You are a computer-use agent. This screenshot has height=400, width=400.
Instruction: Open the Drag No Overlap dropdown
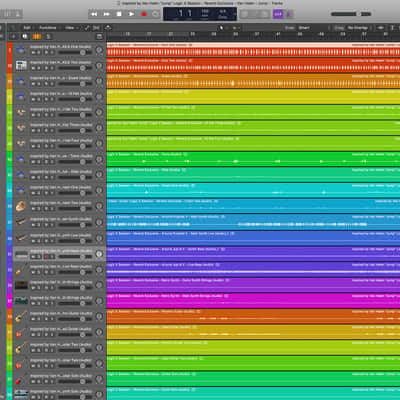pos(358,28)
